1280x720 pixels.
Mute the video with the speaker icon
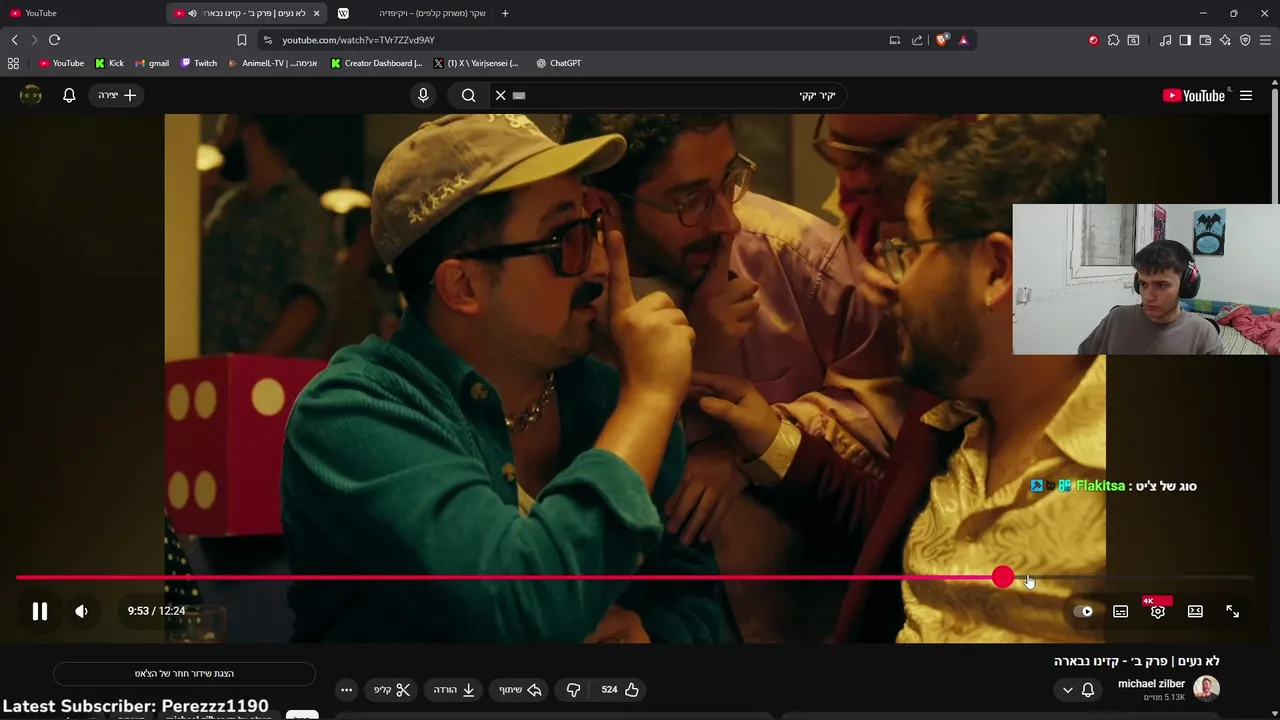[x=82, y=611]
